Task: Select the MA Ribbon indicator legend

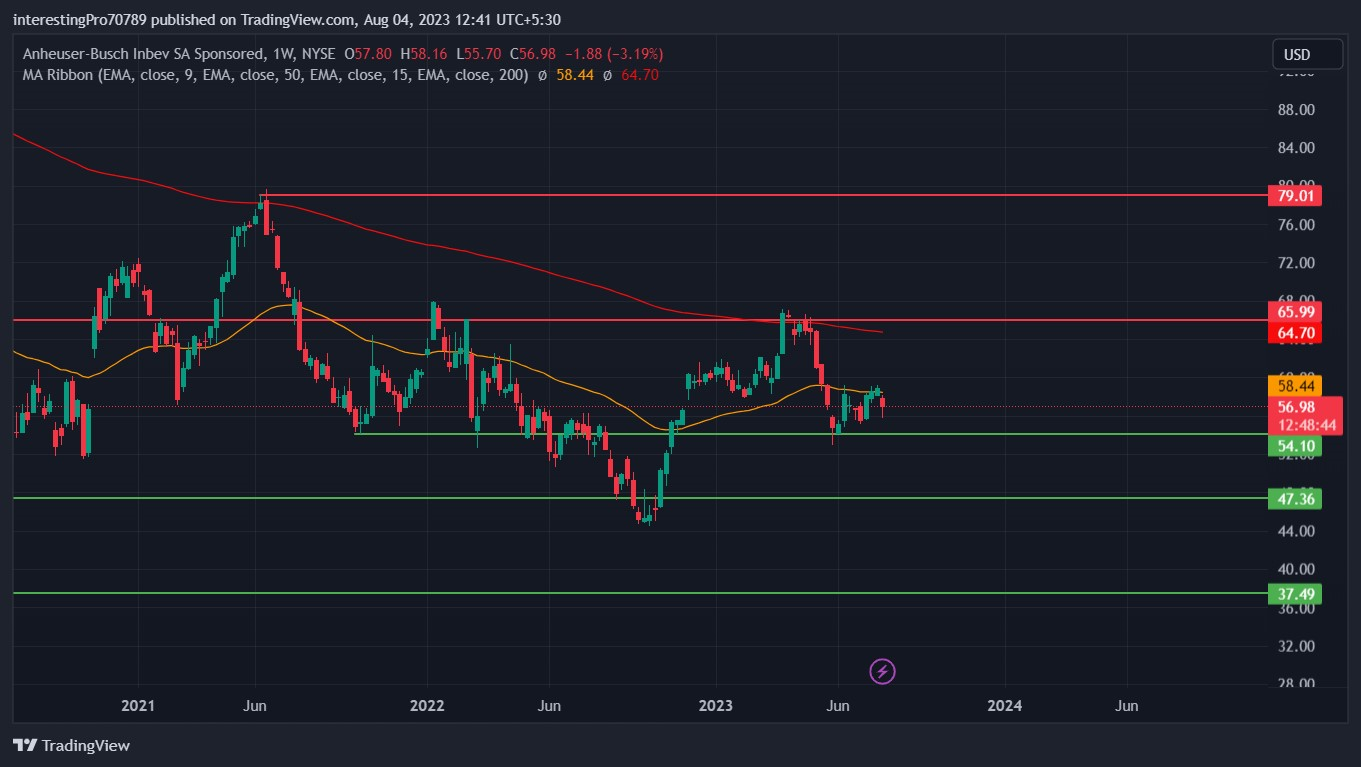Action: [275, 75]
